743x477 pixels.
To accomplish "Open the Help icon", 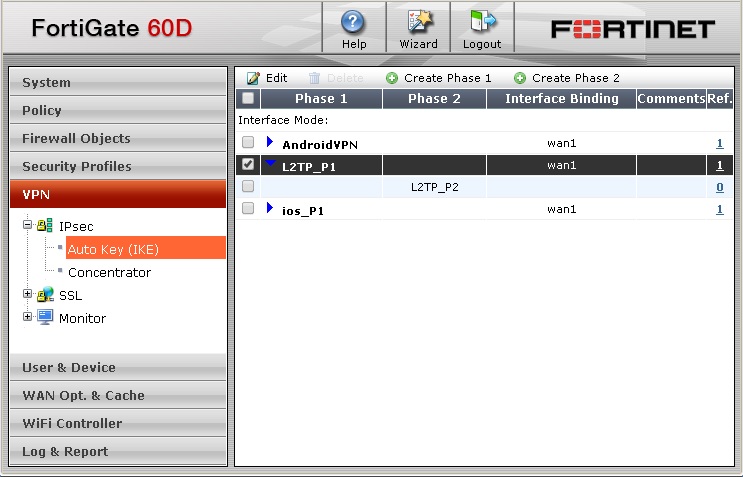I will click(x=353, y=23).
